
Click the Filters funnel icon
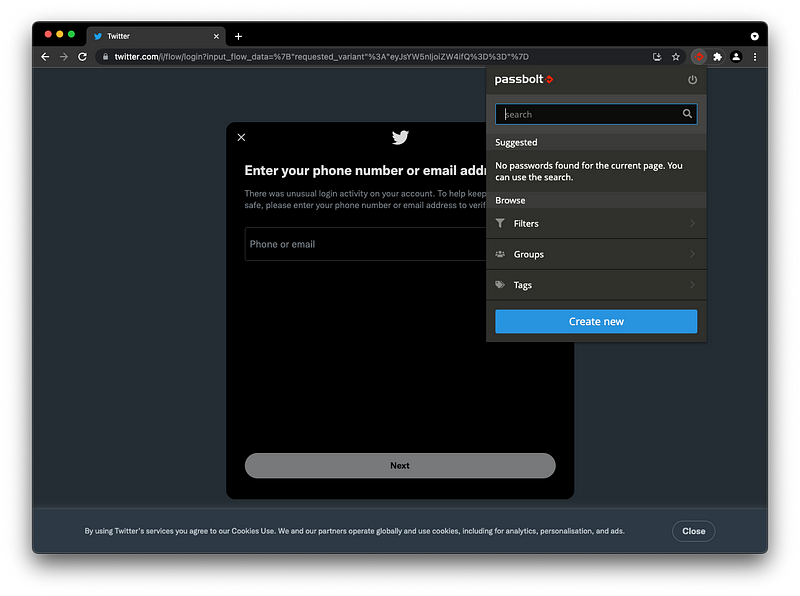pos(500,223)
